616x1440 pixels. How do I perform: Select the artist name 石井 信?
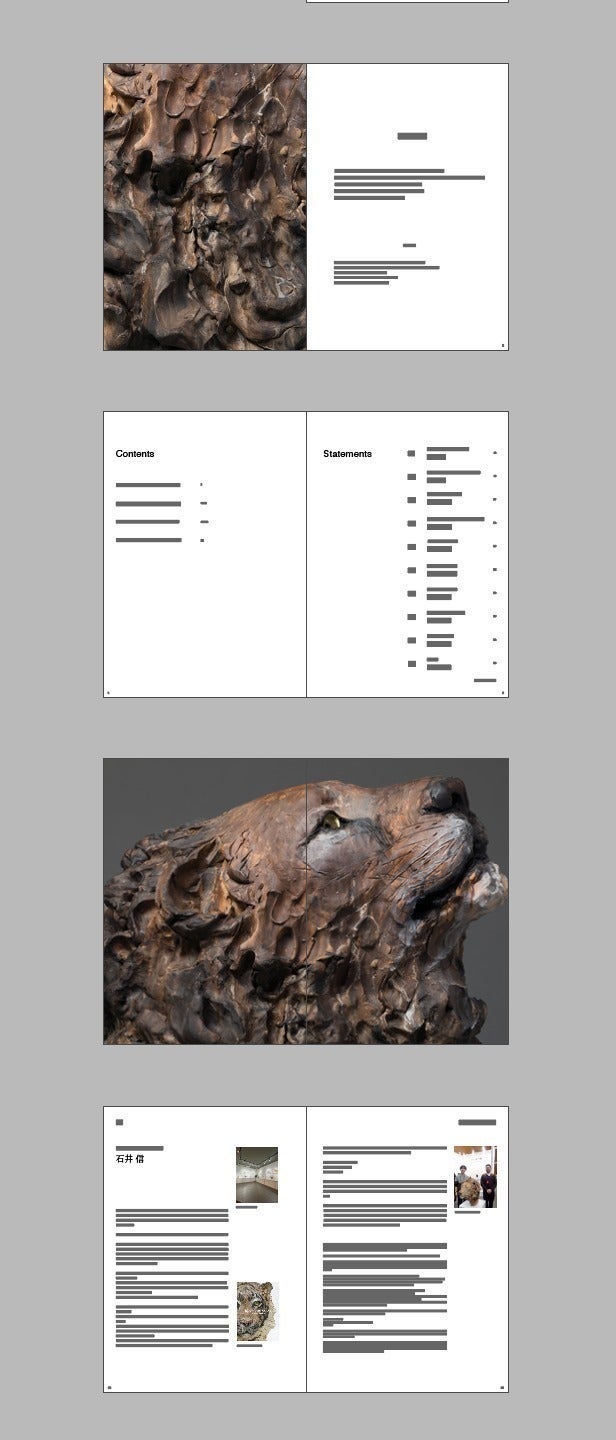coord(130,1160)
